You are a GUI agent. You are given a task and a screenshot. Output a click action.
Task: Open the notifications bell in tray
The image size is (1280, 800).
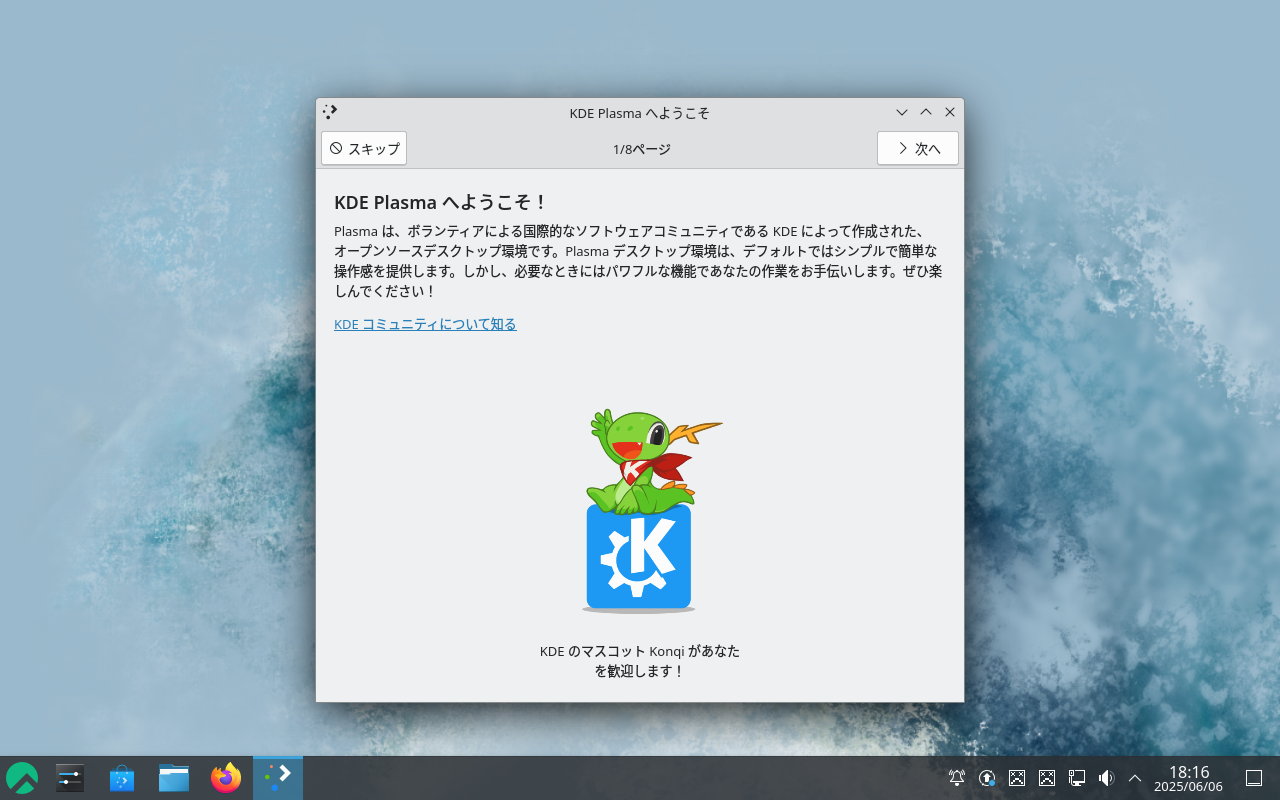point(957,778)
